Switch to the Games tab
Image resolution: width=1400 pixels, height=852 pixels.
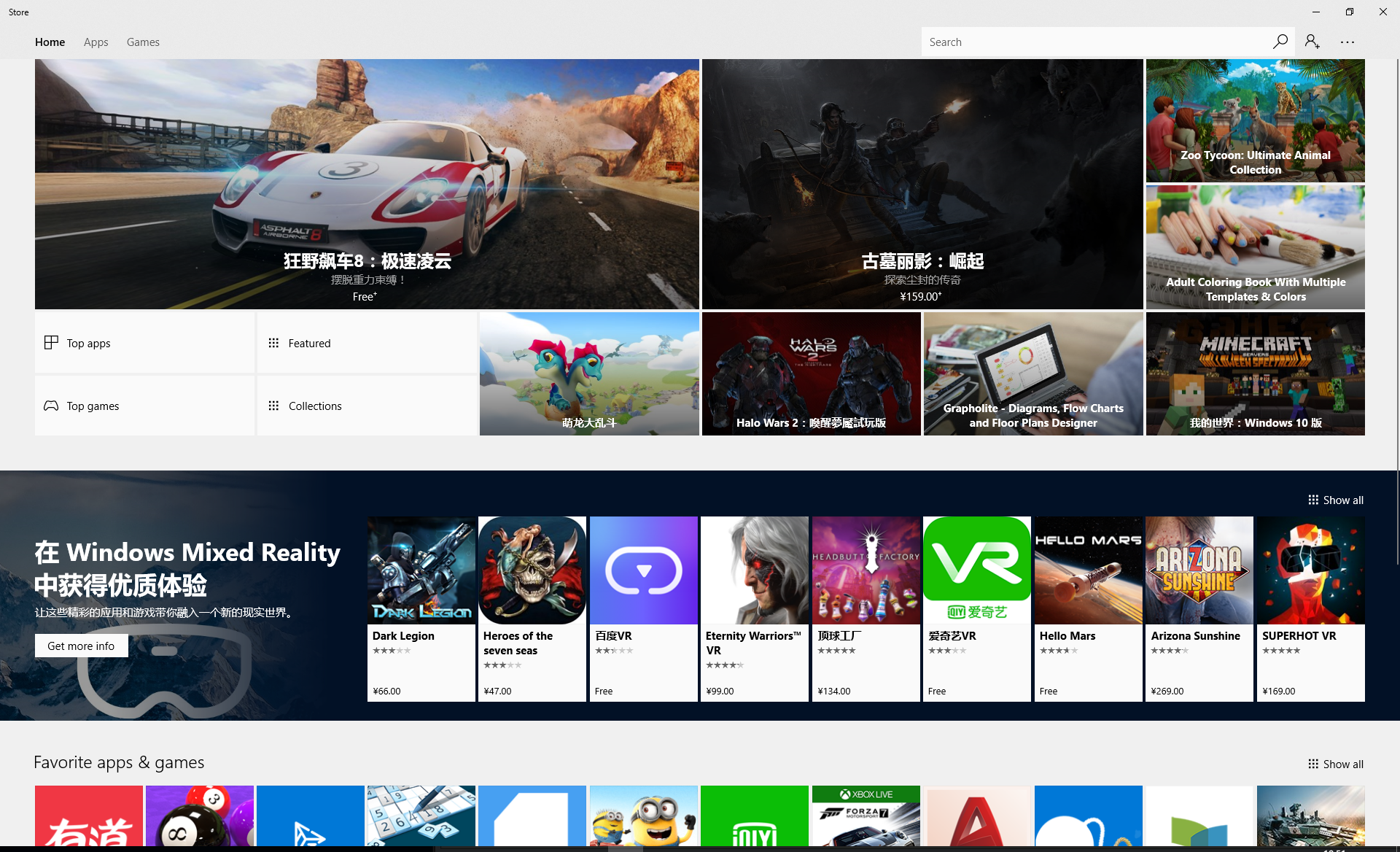click(143, 42)
